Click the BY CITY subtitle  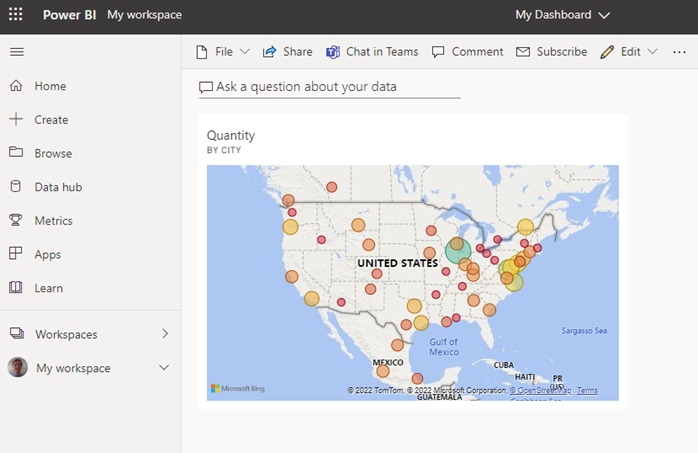tap(224, 150)
